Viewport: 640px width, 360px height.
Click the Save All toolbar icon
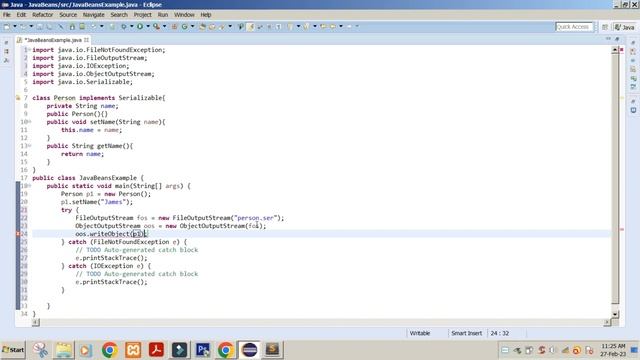coord(49,27)
